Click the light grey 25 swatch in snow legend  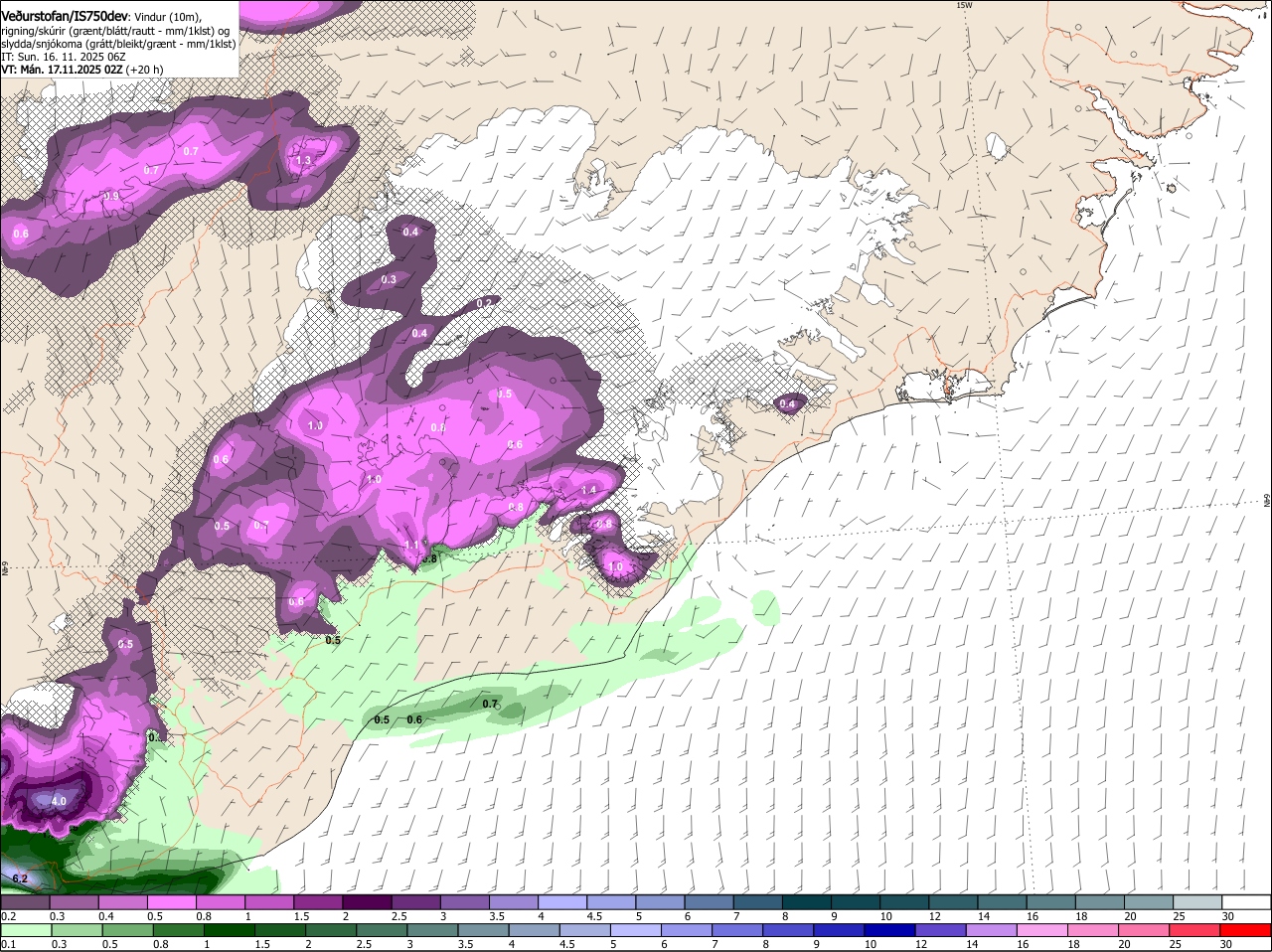(x=1198, y=901)
